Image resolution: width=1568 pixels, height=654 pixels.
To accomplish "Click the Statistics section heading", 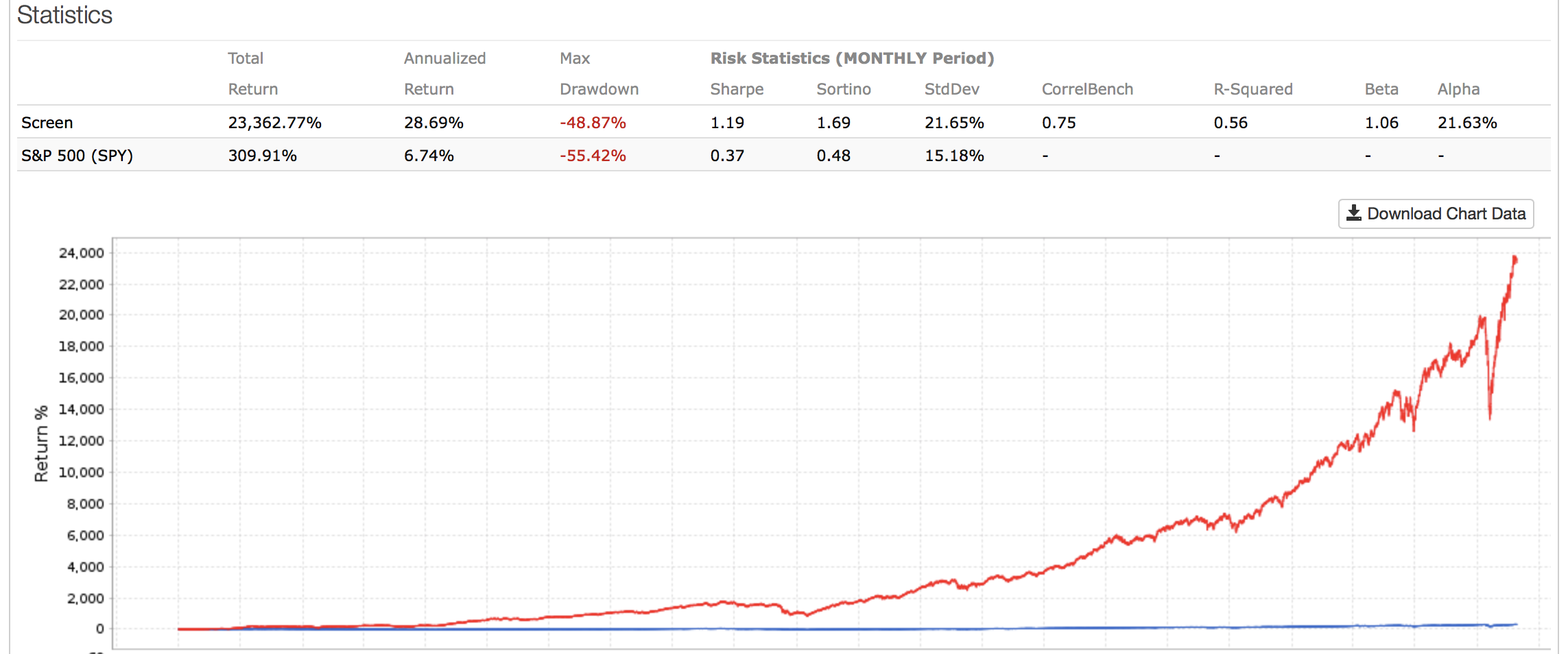I will click(64, 15).
